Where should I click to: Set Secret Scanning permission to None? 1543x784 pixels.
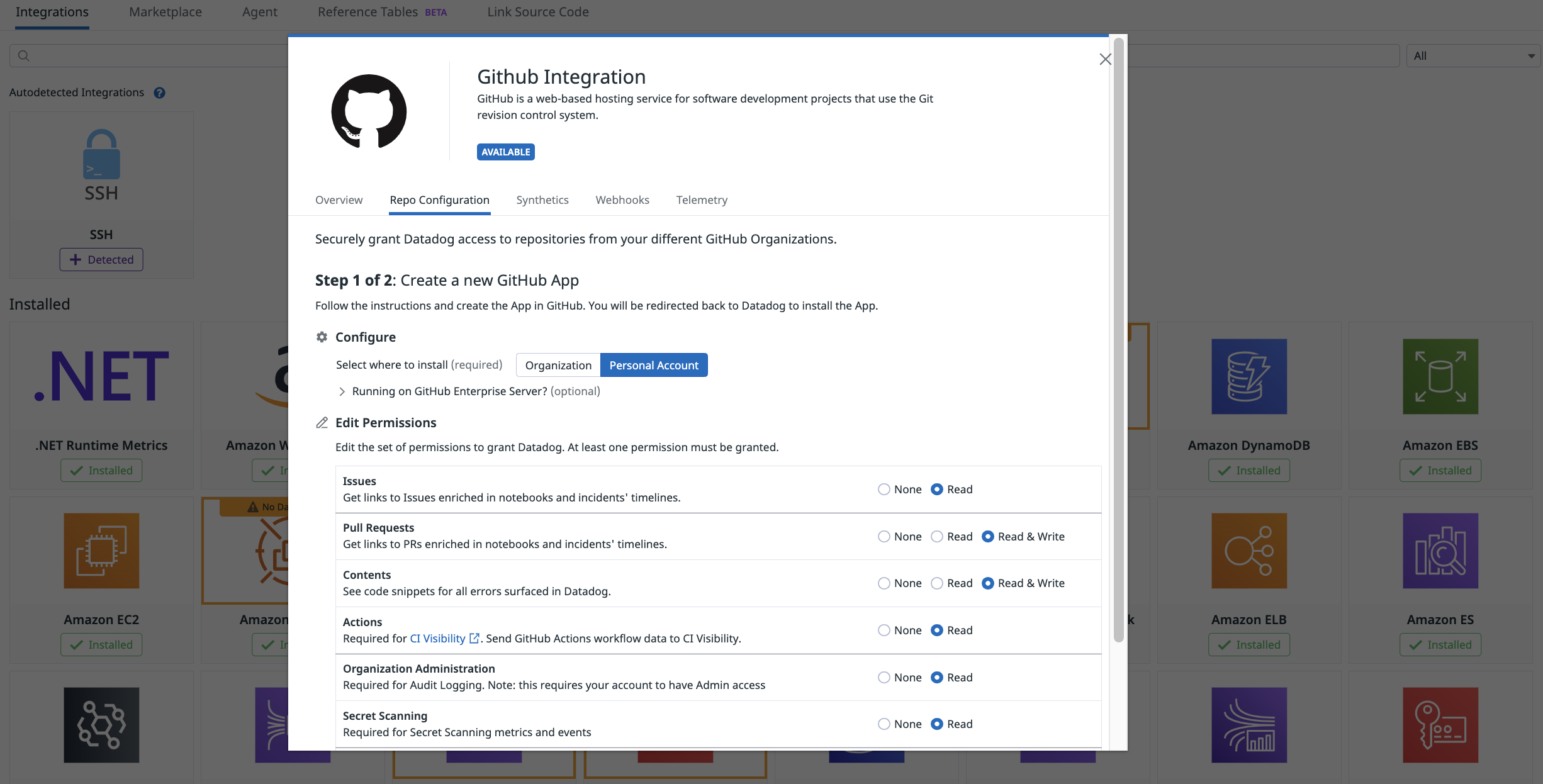[884, 724]
